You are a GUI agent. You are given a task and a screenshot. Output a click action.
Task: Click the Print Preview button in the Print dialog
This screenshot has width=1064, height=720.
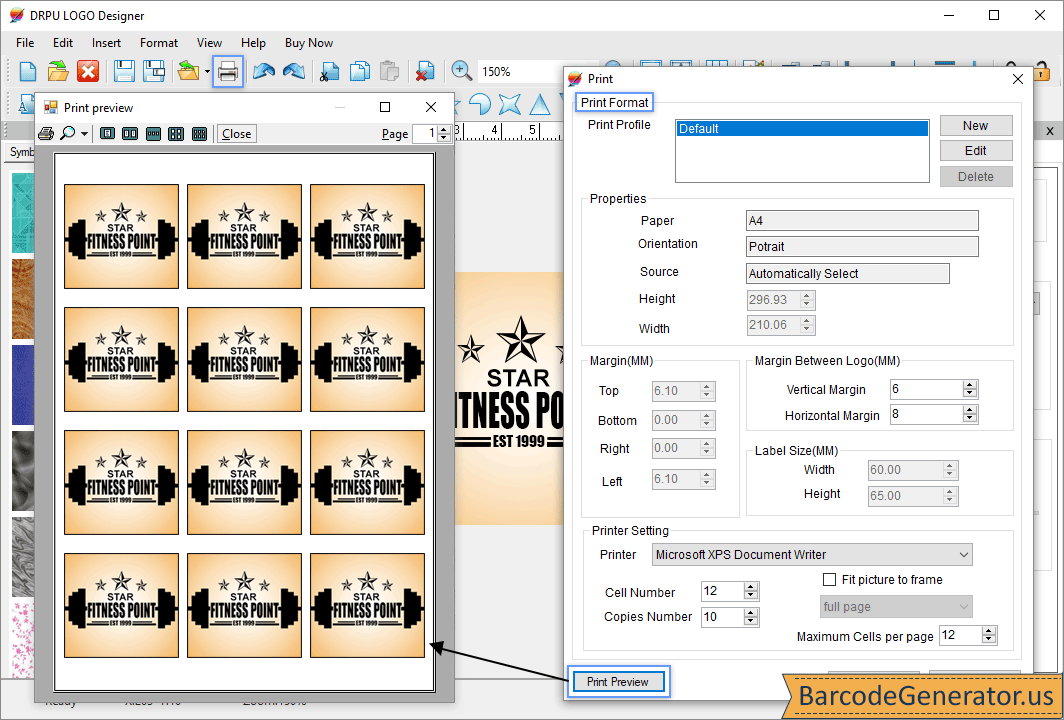(x=618, y=682)
